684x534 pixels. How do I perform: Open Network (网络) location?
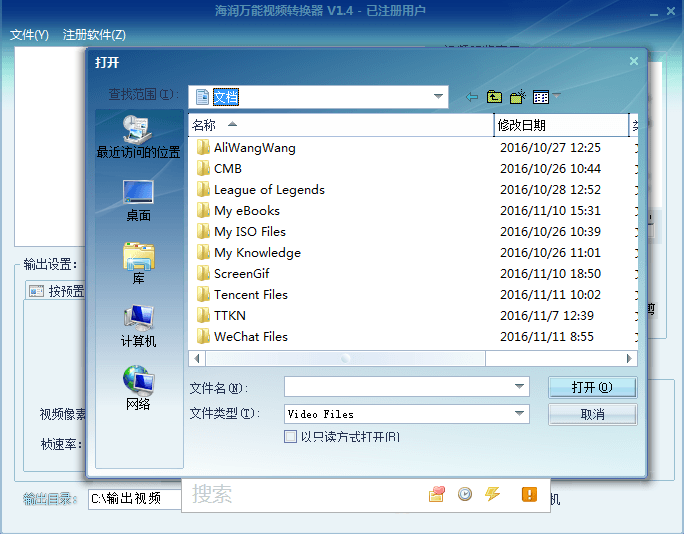pyautogui.click(x=138, y=389)
